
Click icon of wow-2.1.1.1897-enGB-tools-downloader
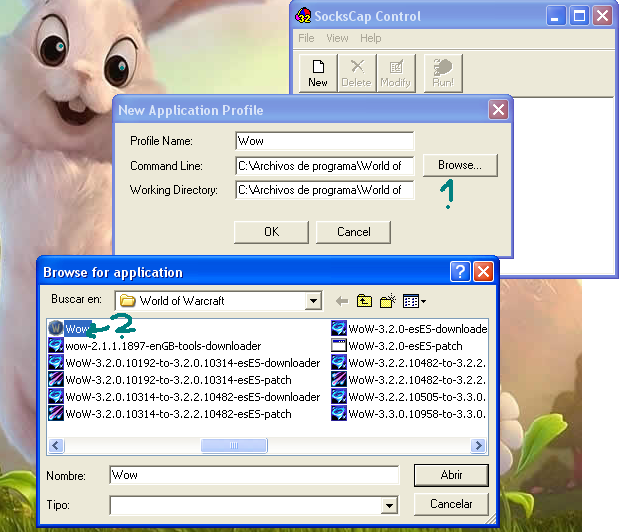(56, 346)
